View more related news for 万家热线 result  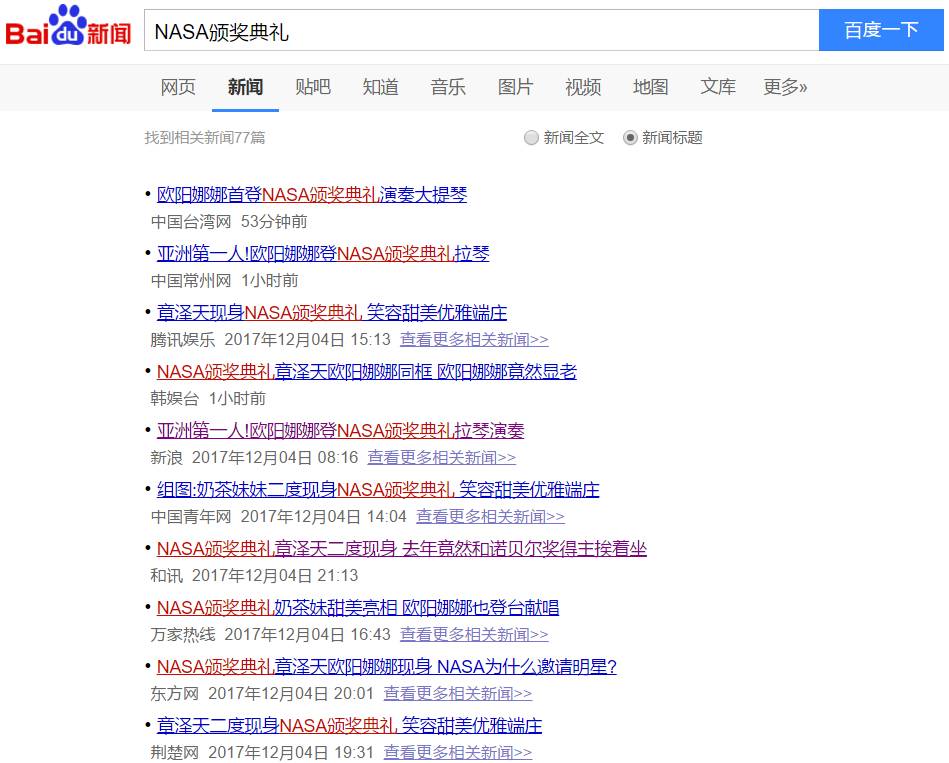pyautogui.click(x=474, y=634)
